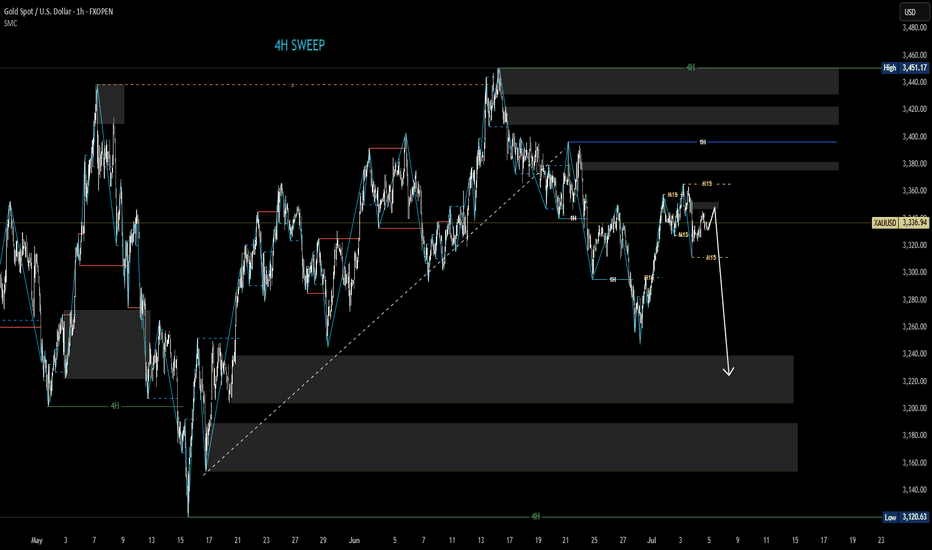Select the topmost gray supply zone under the High line
The image size is (932, 550).
(x=669, y=81)
